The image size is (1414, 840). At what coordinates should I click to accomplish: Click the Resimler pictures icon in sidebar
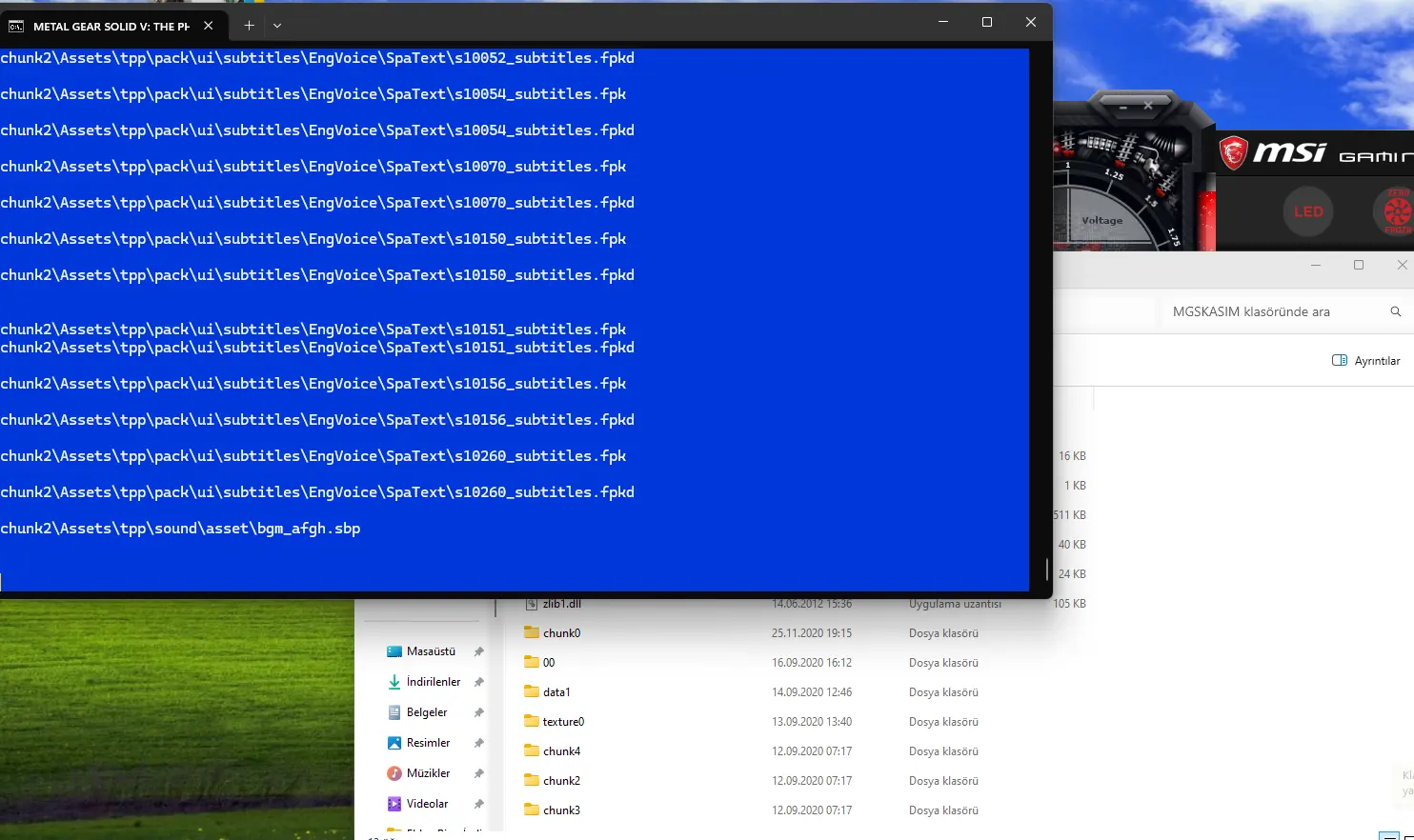[394, 743]
